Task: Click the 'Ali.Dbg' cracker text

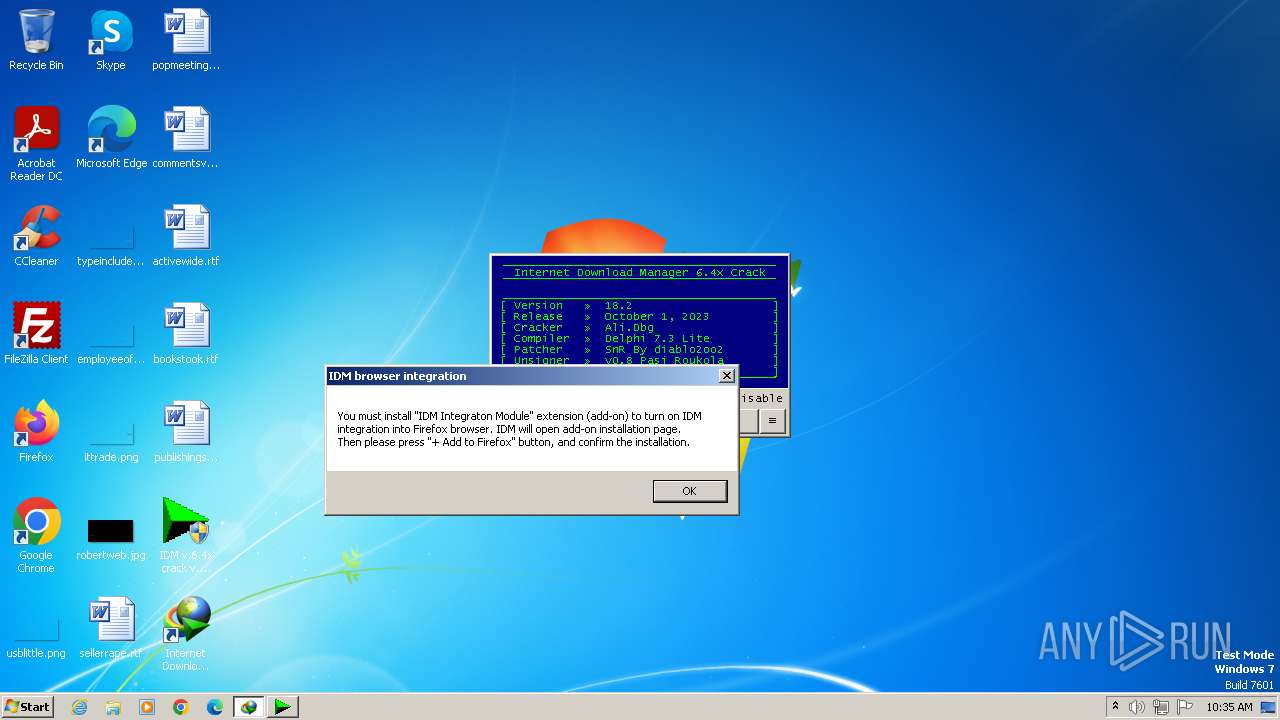Action: click(629, 327)
